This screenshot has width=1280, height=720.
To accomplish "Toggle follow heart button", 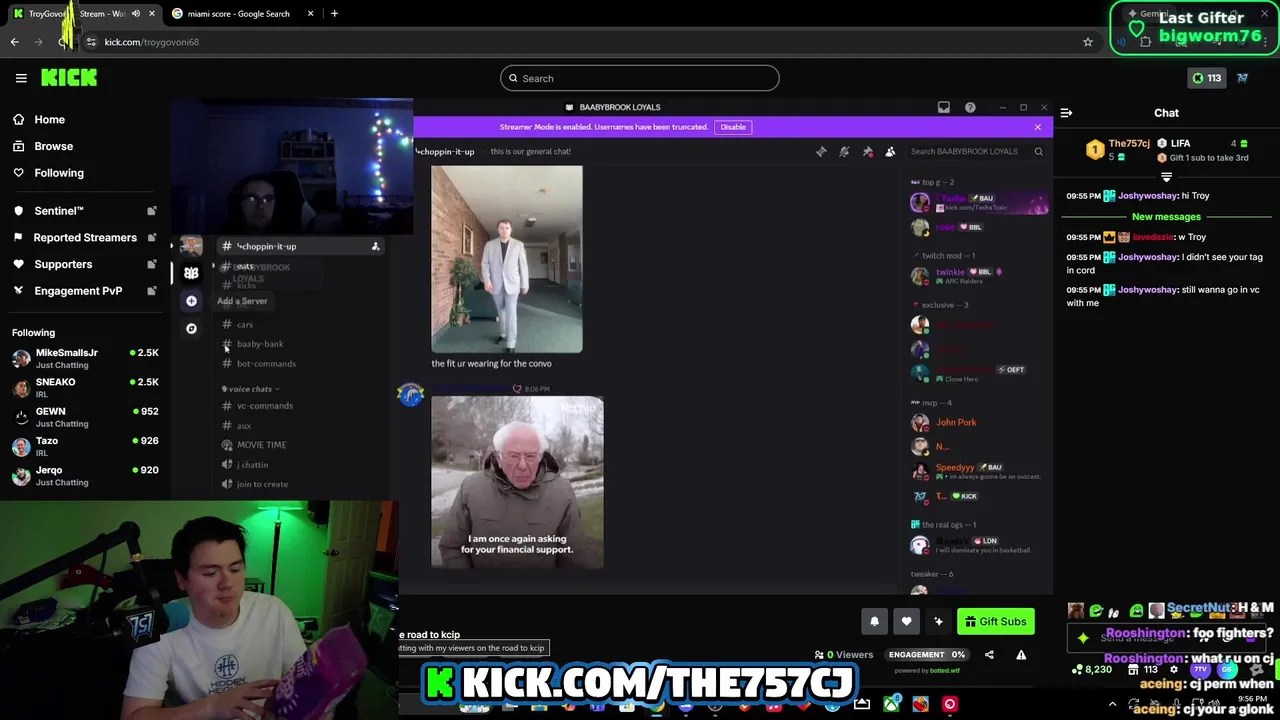I will click(906, 621).
